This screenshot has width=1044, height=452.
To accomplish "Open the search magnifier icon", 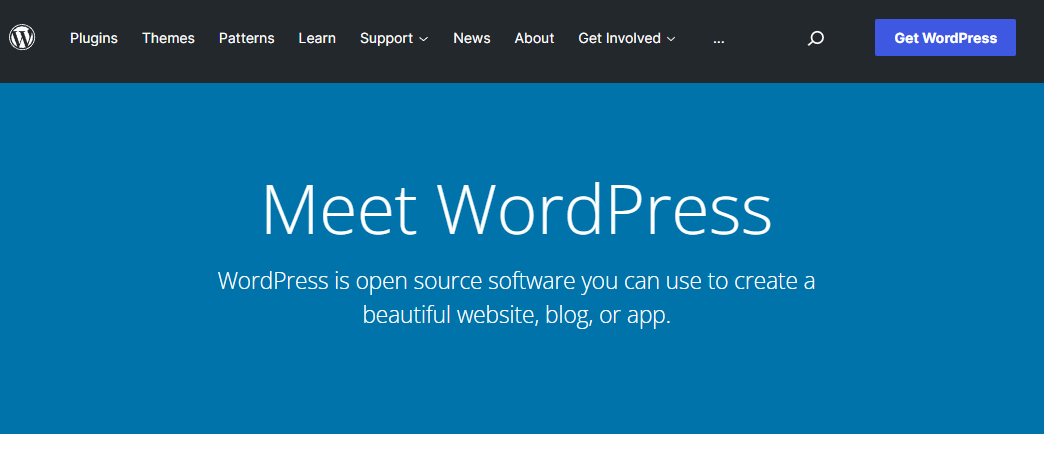I will [816, 39].
